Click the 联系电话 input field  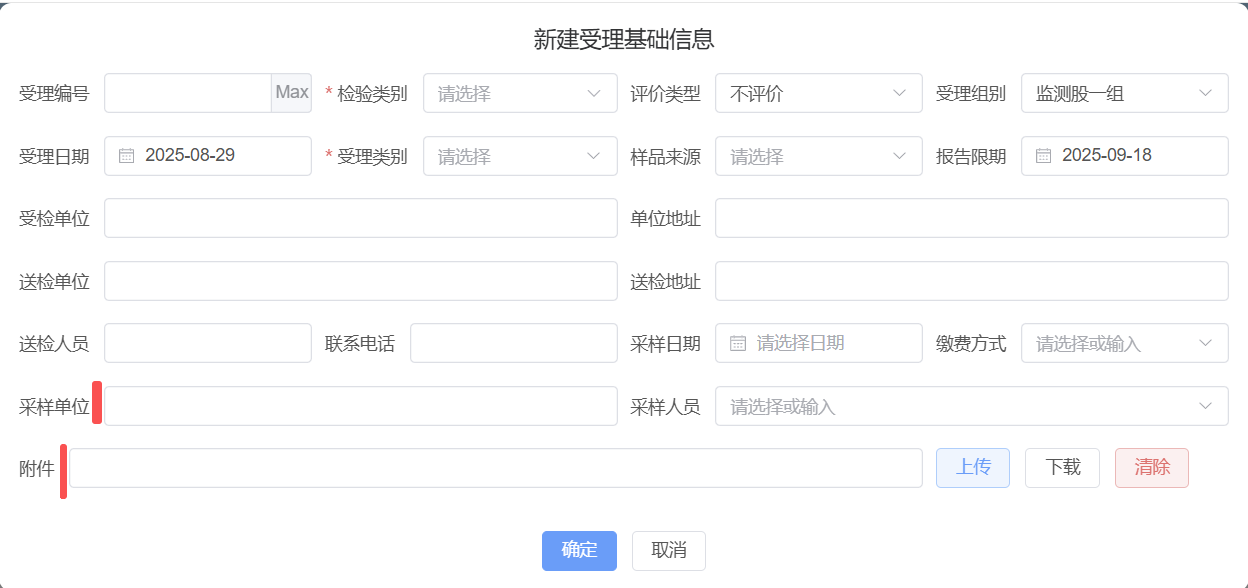click(x=514, y=343)
